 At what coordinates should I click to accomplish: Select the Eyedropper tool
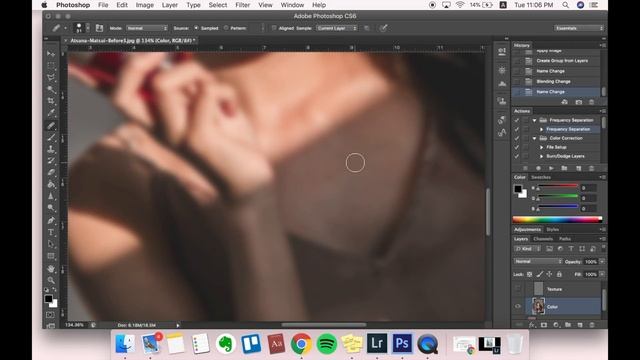(x=51, y=113)
